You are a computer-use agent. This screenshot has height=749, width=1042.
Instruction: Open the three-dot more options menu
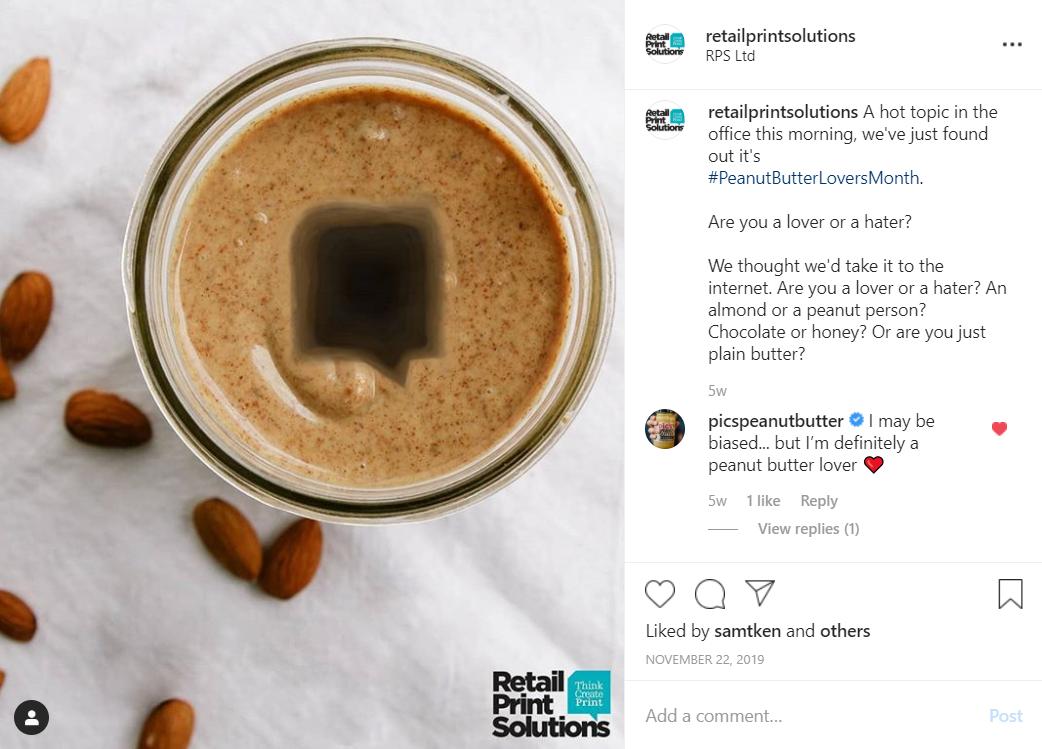(1012, 45)
